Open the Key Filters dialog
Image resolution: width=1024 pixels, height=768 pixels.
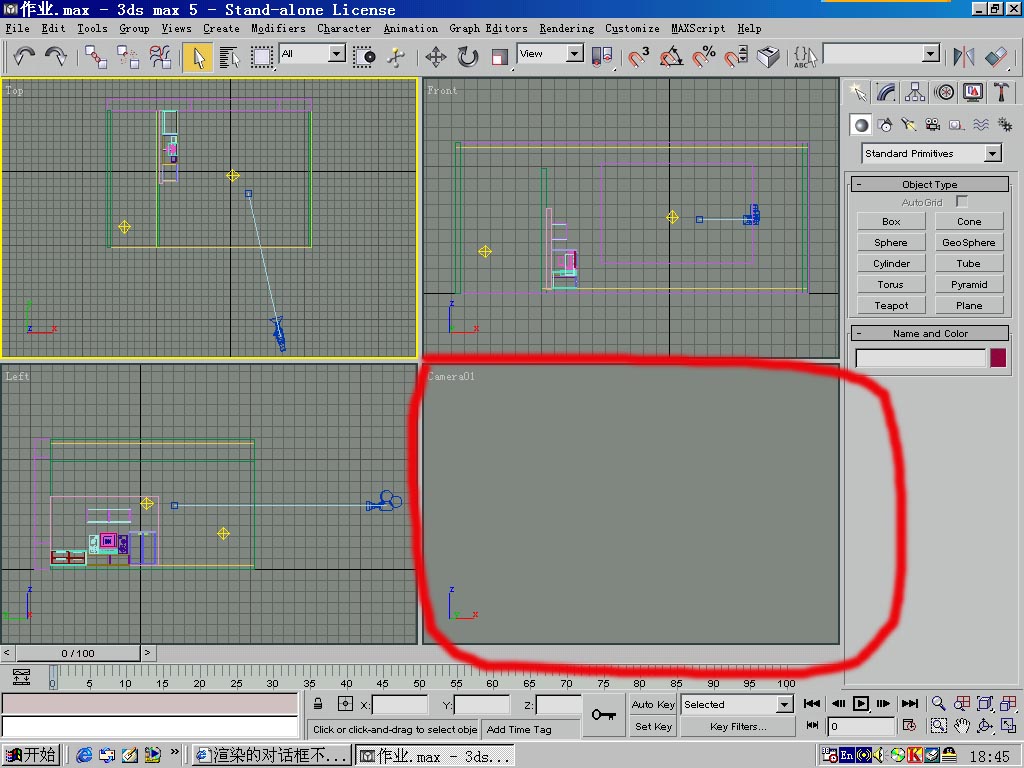pos(738,727)
